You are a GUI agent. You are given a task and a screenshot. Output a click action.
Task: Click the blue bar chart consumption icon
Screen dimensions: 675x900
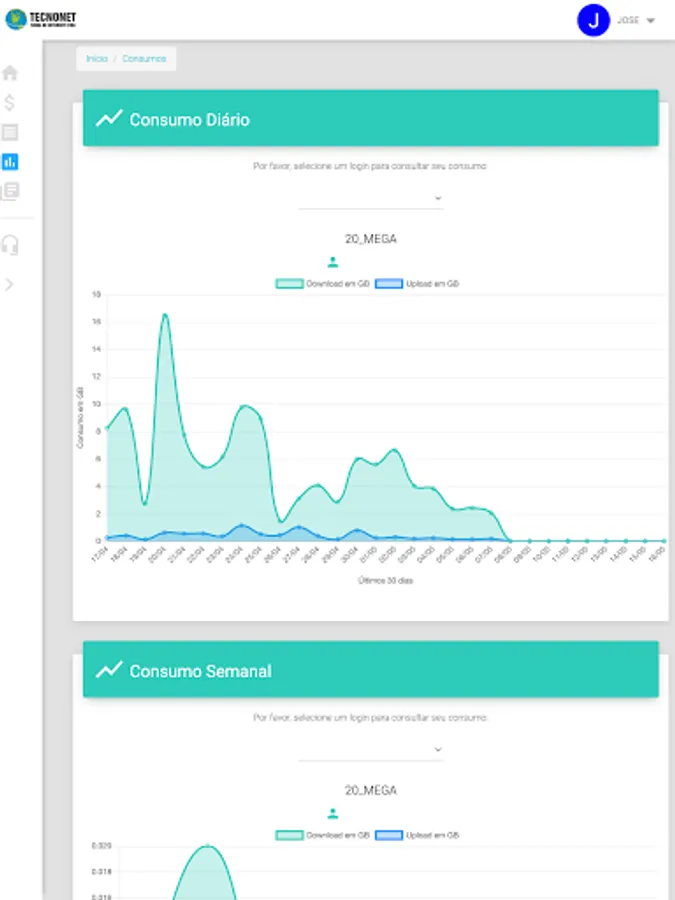click(10, 162)
